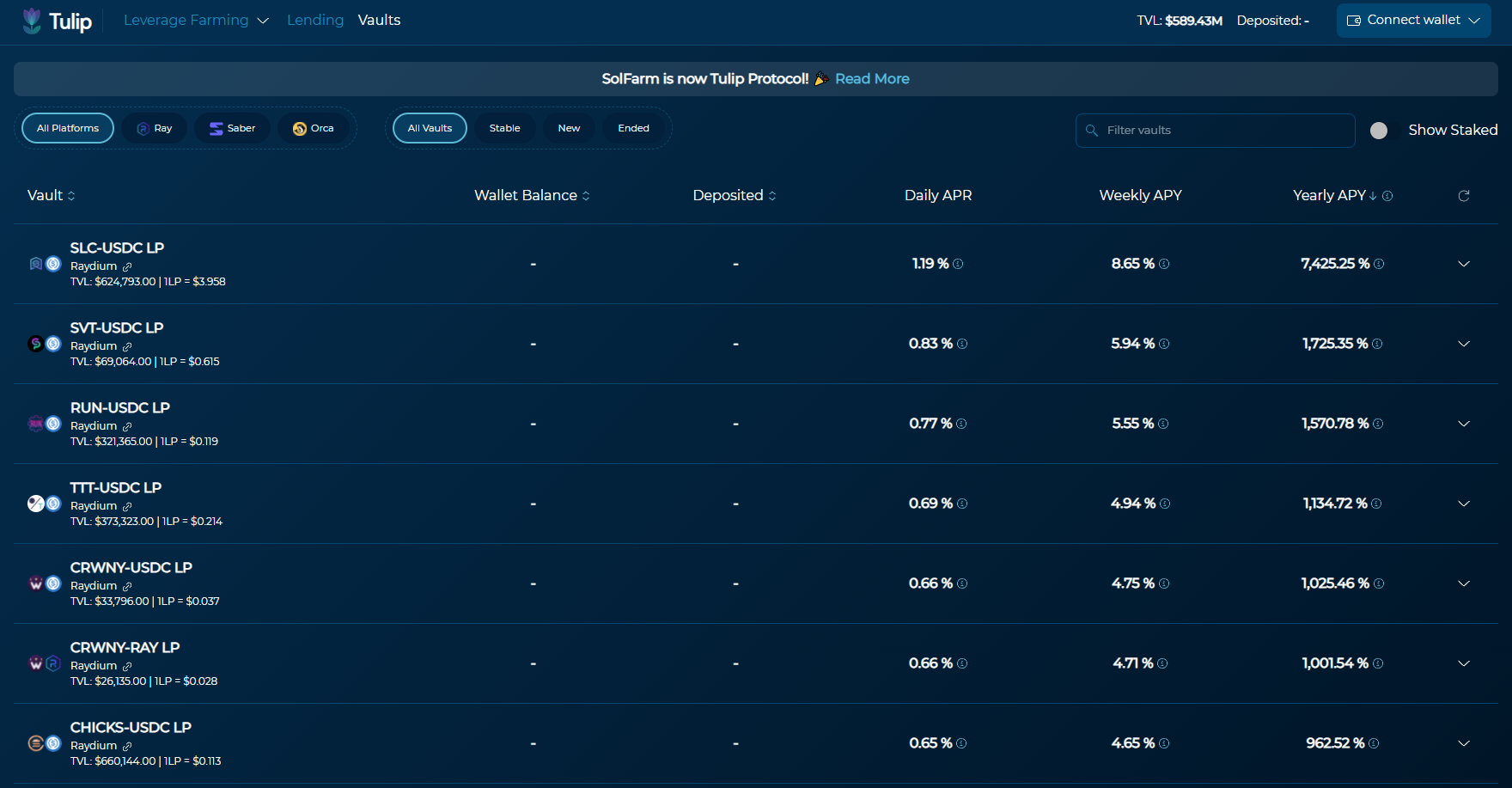Sort by Deposited column

point(735,195)
